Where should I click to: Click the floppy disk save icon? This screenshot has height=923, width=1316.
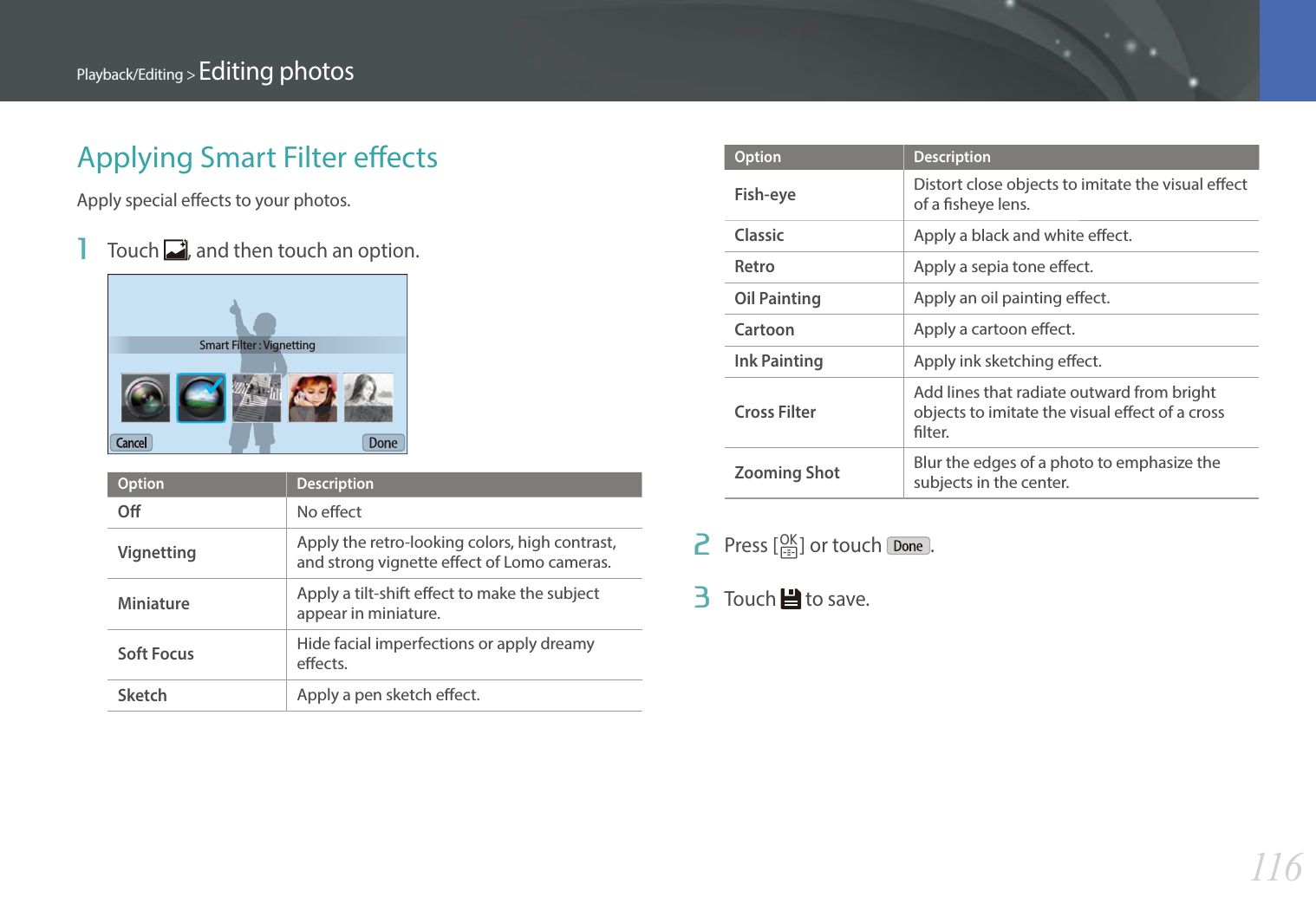791,599
